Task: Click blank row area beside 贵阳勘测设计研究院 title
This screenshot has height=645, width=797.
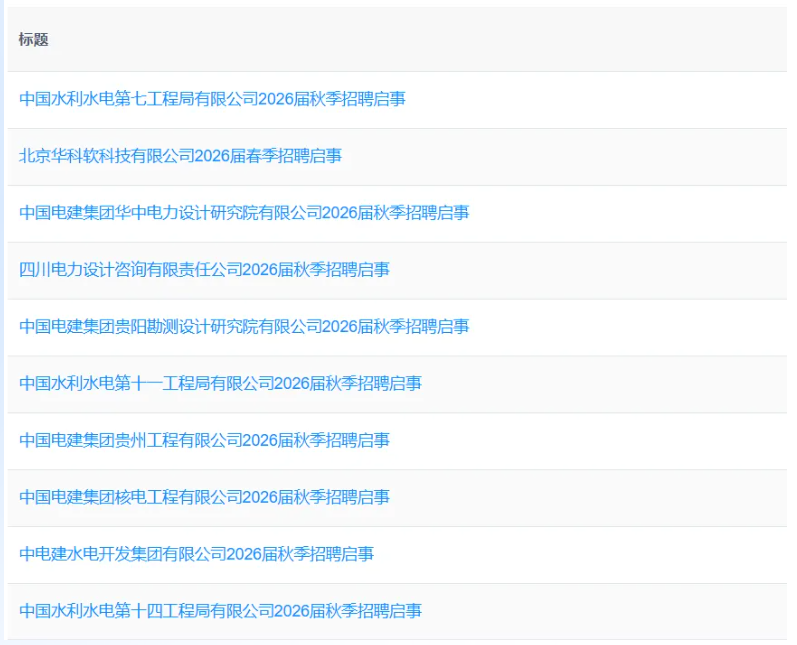Action: [x=630, y=327]
